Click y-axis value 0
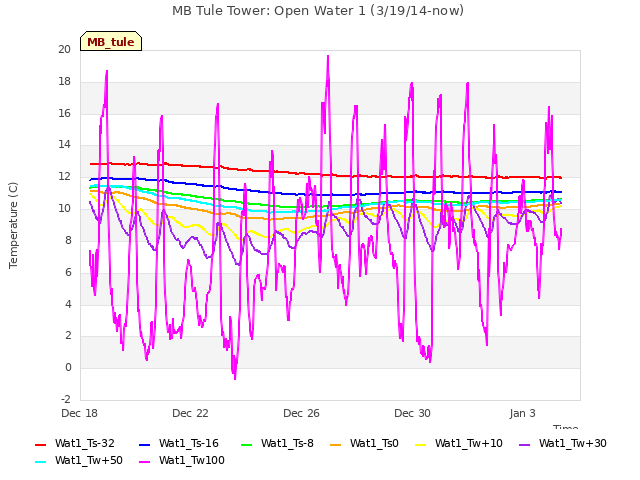The image size is (640, 480). [68, 367]
